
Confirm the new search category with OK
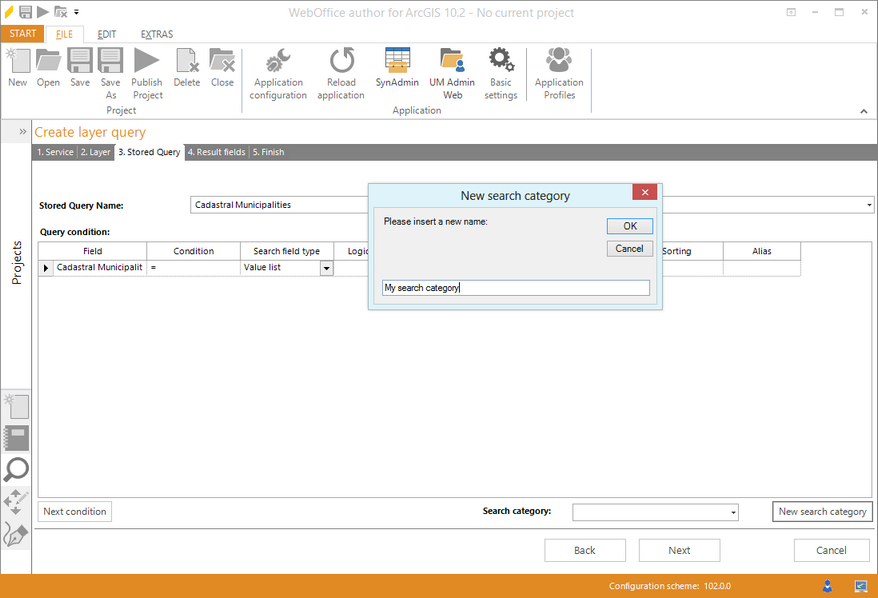coord(629,225)
